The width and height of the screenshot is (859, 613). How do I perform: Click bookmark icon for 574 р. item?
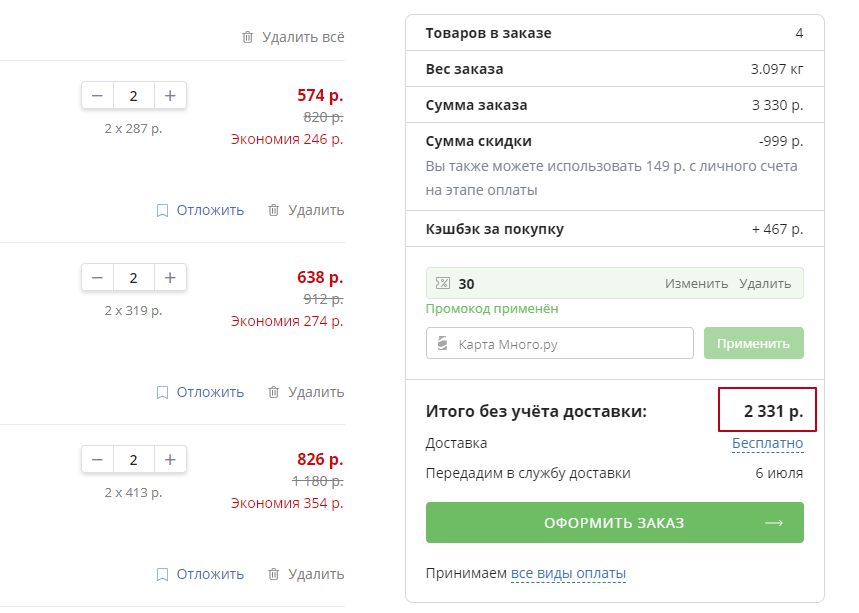(162, 210)
